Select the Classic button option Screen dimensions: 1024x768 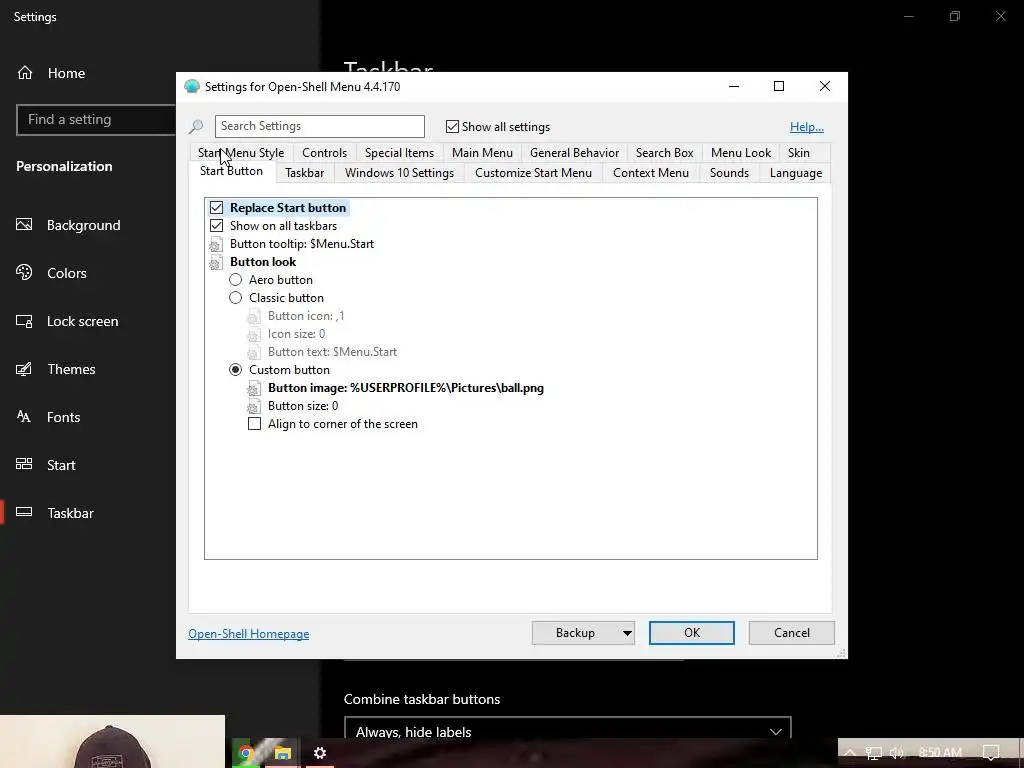235,298
